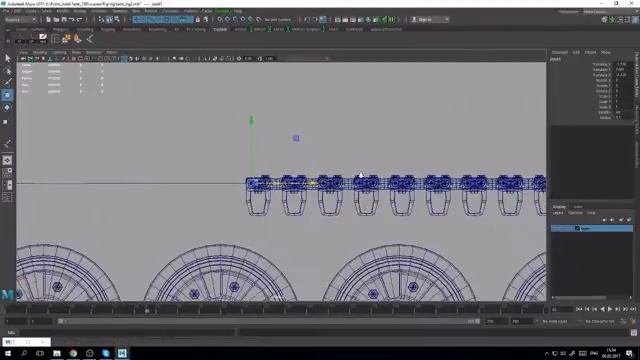Open Windows taskbar search
This screenshot has height=360, width=640.
click(24, 353)
